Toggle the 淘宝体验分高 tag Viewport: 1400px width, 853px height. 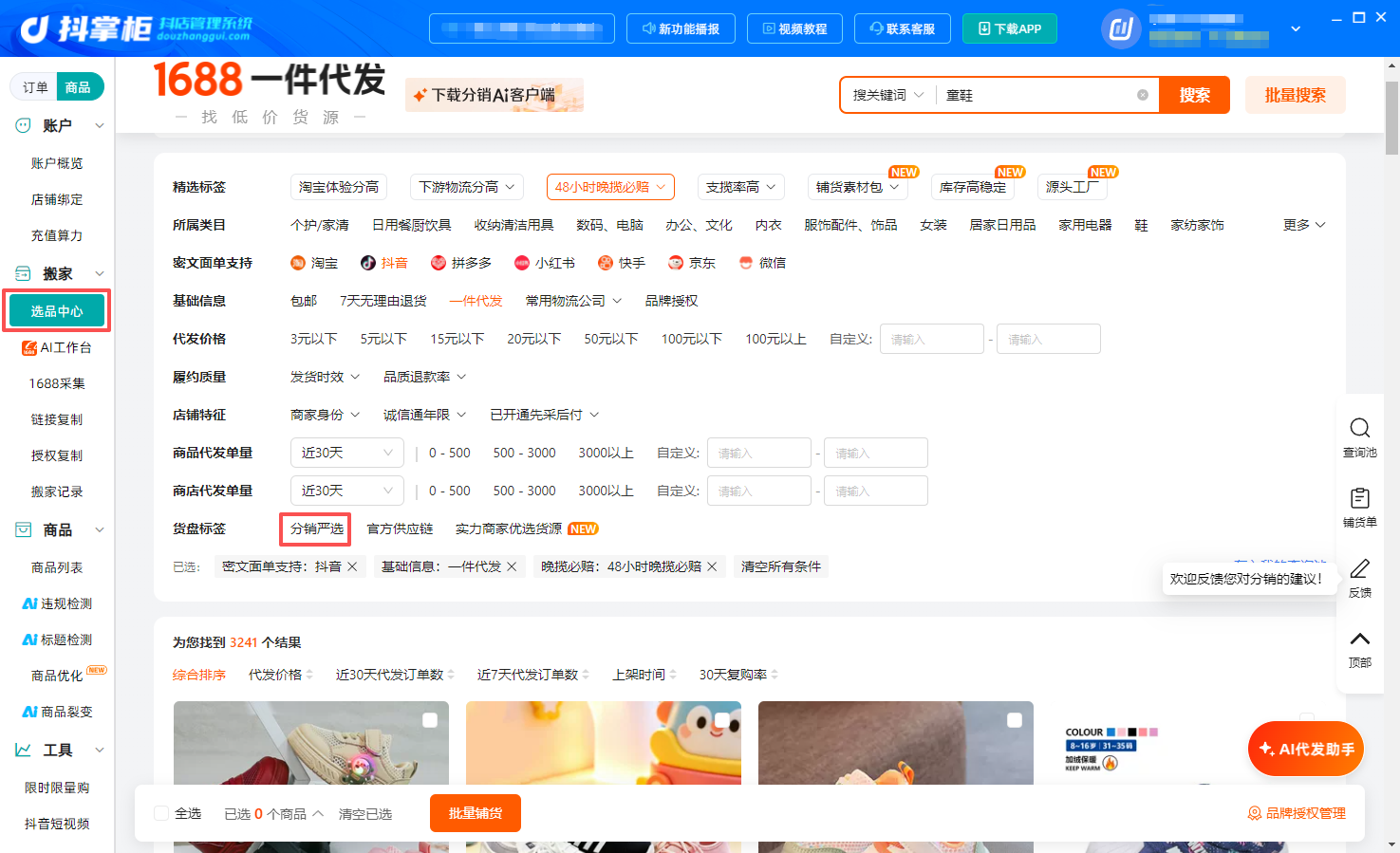339,187
